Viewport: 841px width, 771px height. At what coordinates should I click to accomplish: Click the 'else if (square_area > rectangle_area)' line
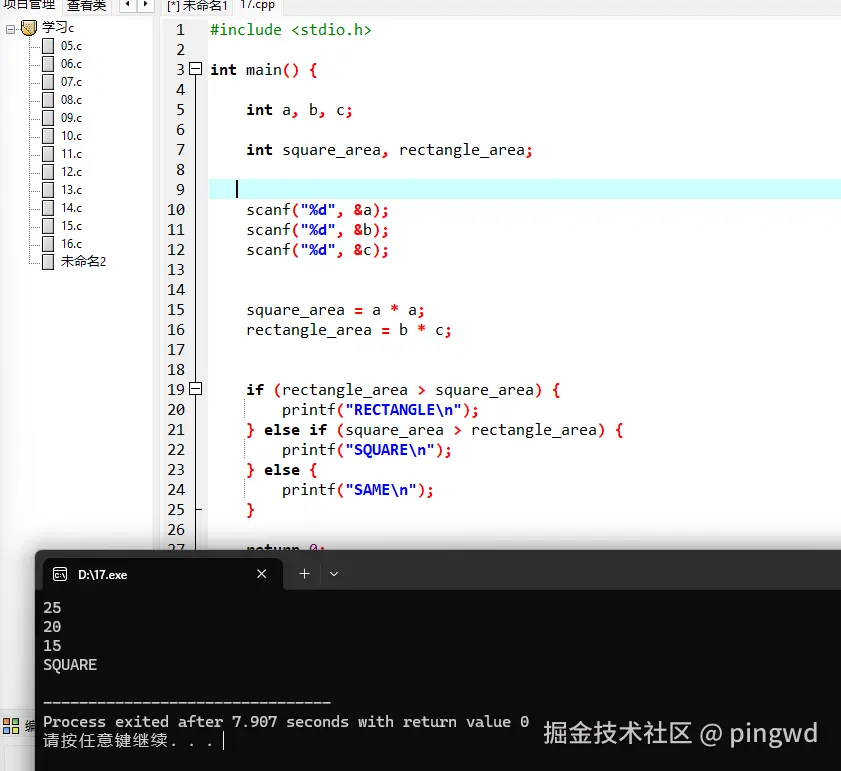coord(434,430)
